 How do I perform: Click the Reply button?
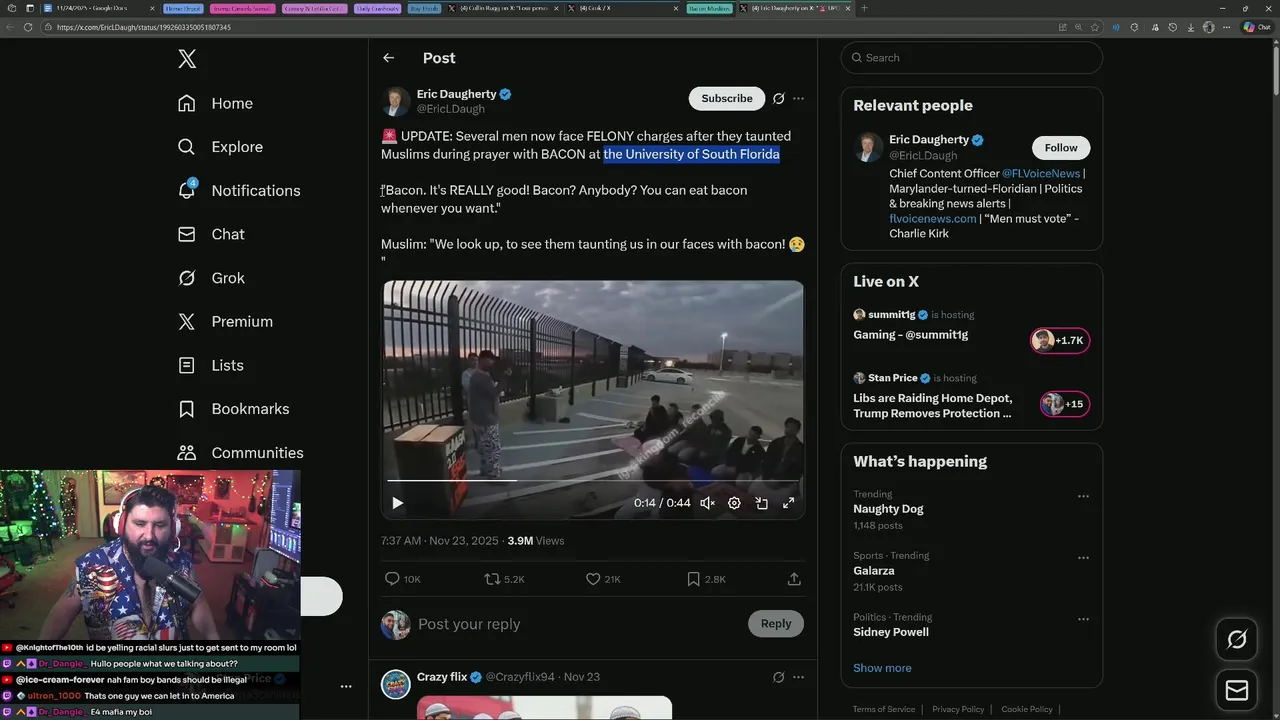coord(776,624)
